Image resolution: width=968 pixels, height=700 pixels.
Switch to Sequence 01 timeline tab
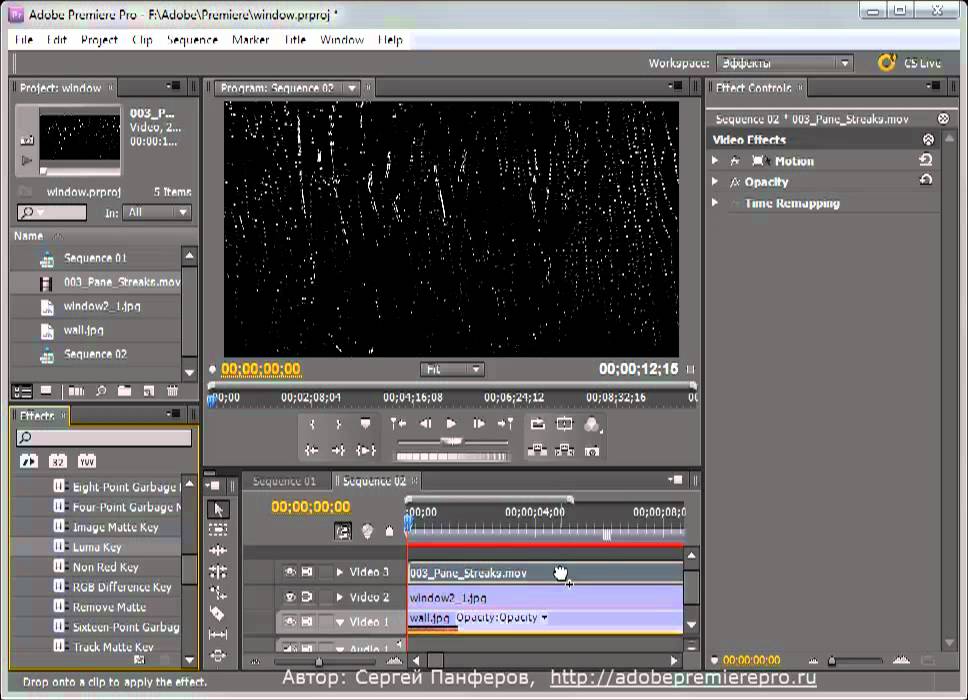[x=284, y=481]
